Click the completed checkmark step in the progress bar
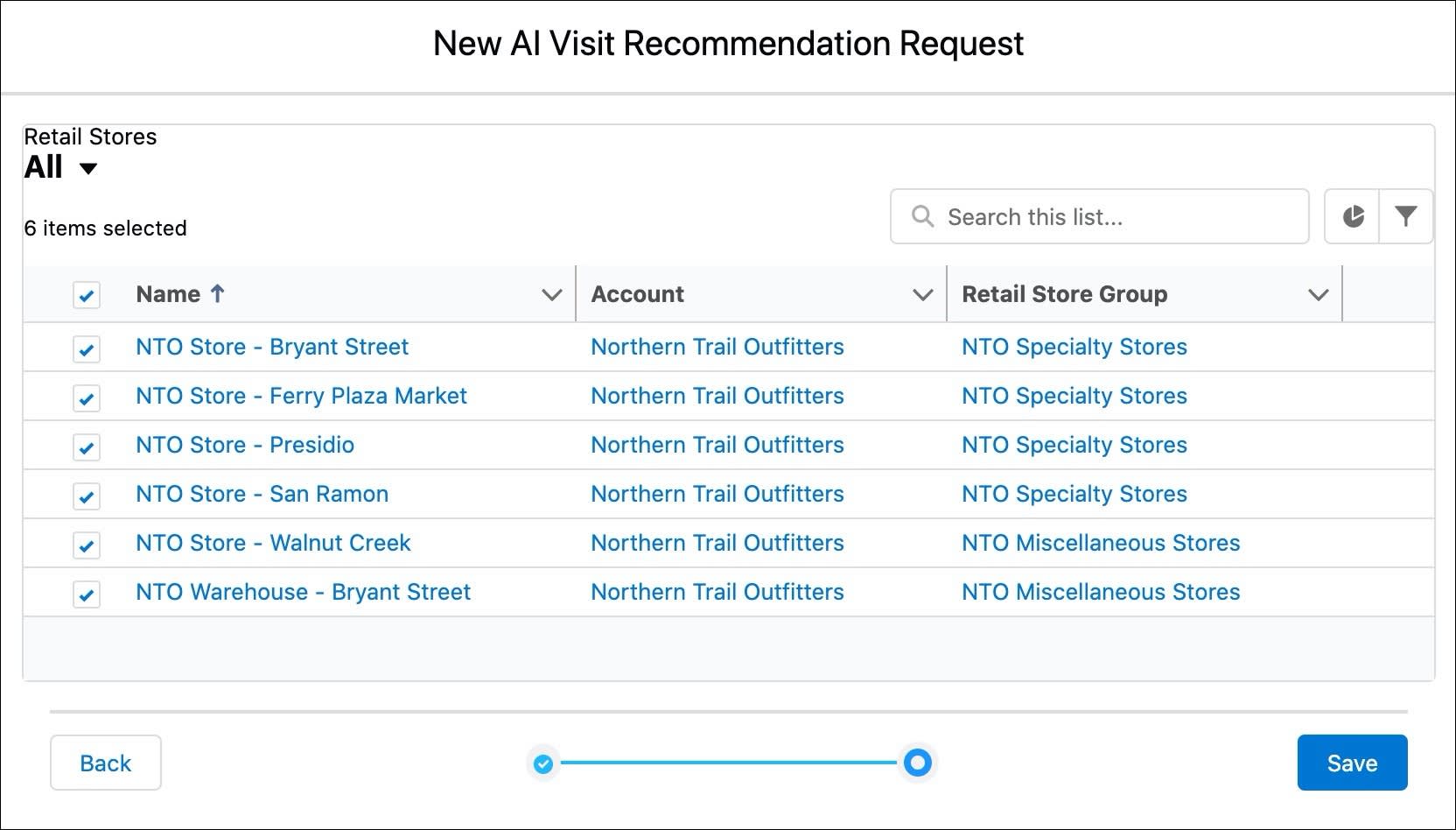1456x830 pixels. [542, 763]
